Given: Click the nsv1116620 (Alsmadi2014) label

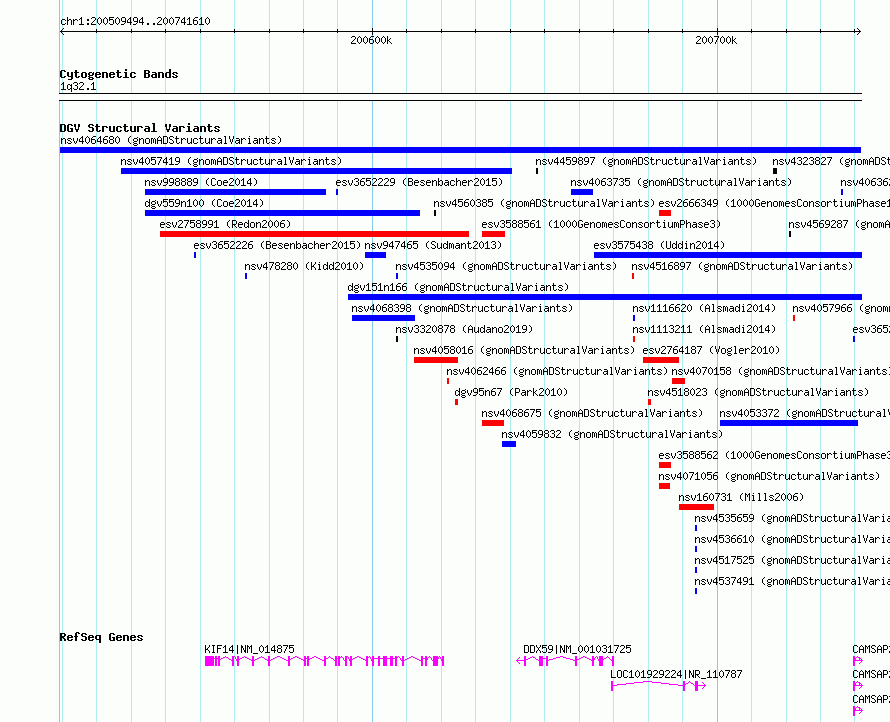Looking at the screenshot, I should click(x=704, y=308).
